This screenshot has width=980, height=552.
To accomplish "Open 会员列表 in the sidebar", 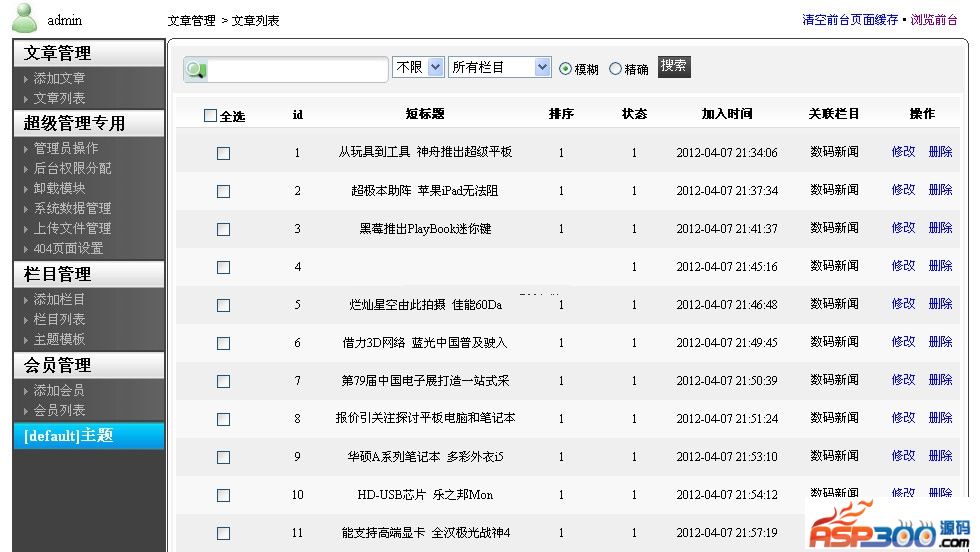I will click(x=59, y=411).
